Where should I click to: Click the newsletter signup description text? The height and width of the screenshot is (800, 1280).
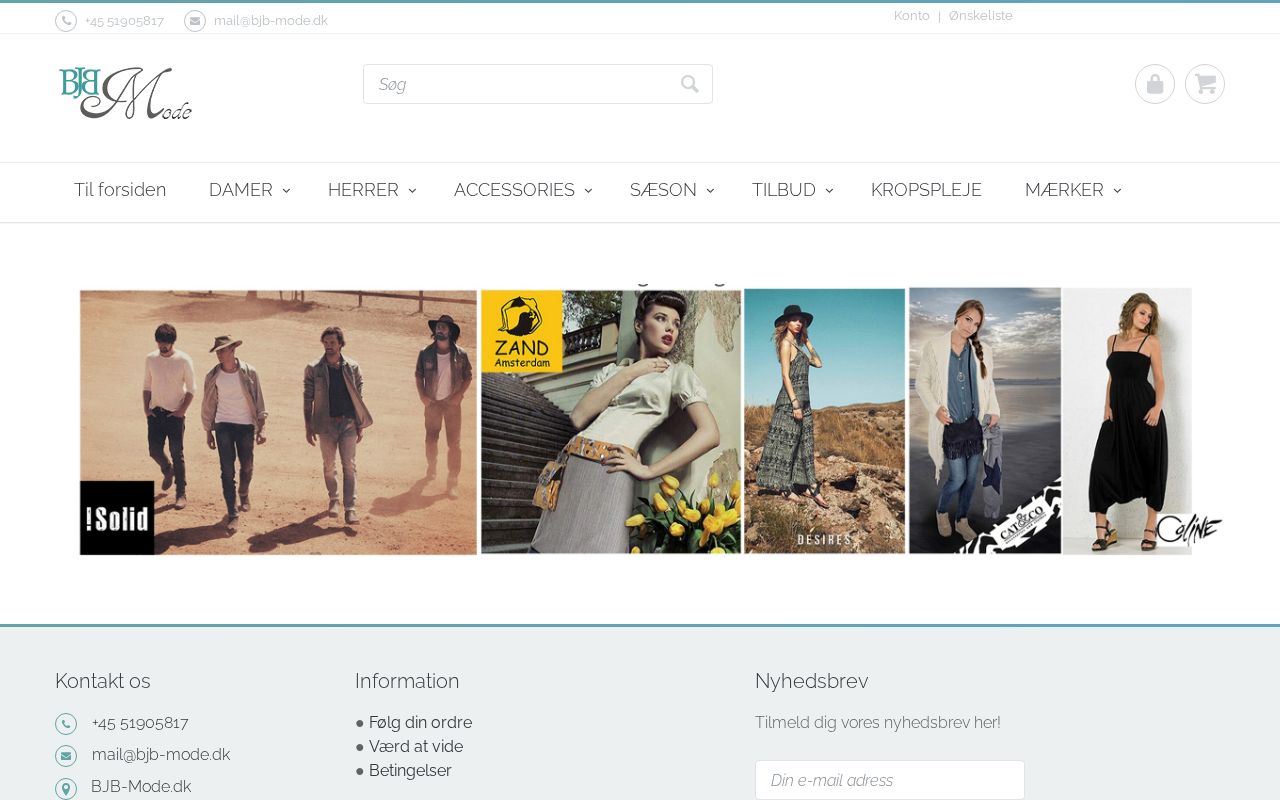pos(878,723)
